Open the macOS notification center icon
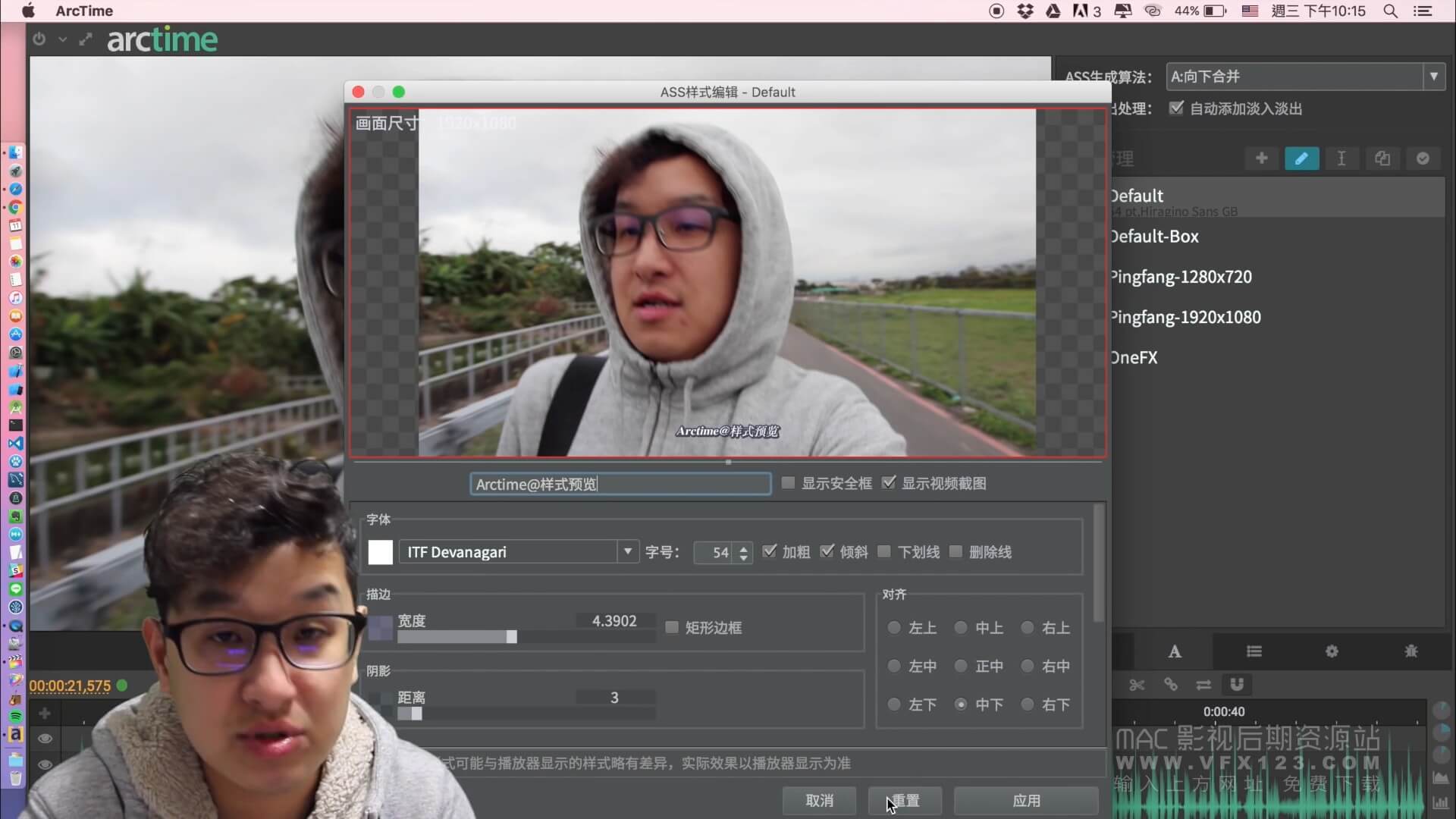Image resolution: width=1456 pixels, height=819 pixels. [x=1423, y=11]
